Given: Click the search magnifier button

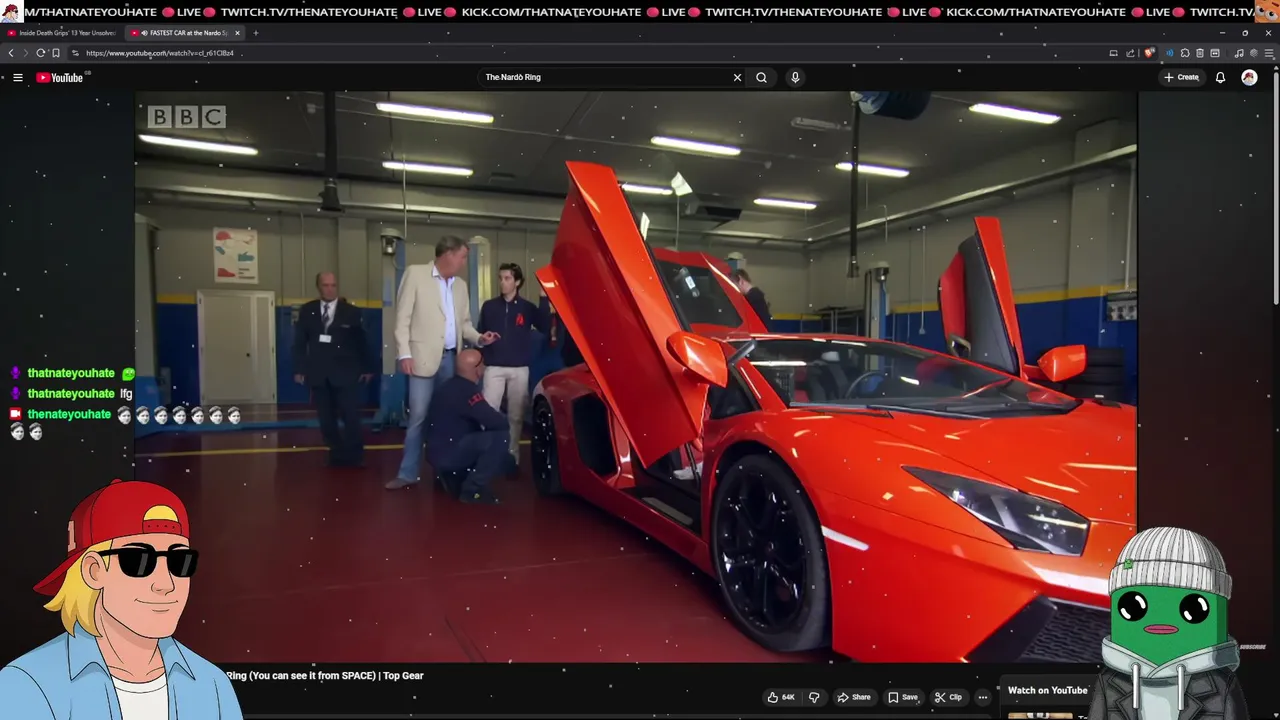Looking at the screenshot, I should 762,77.
